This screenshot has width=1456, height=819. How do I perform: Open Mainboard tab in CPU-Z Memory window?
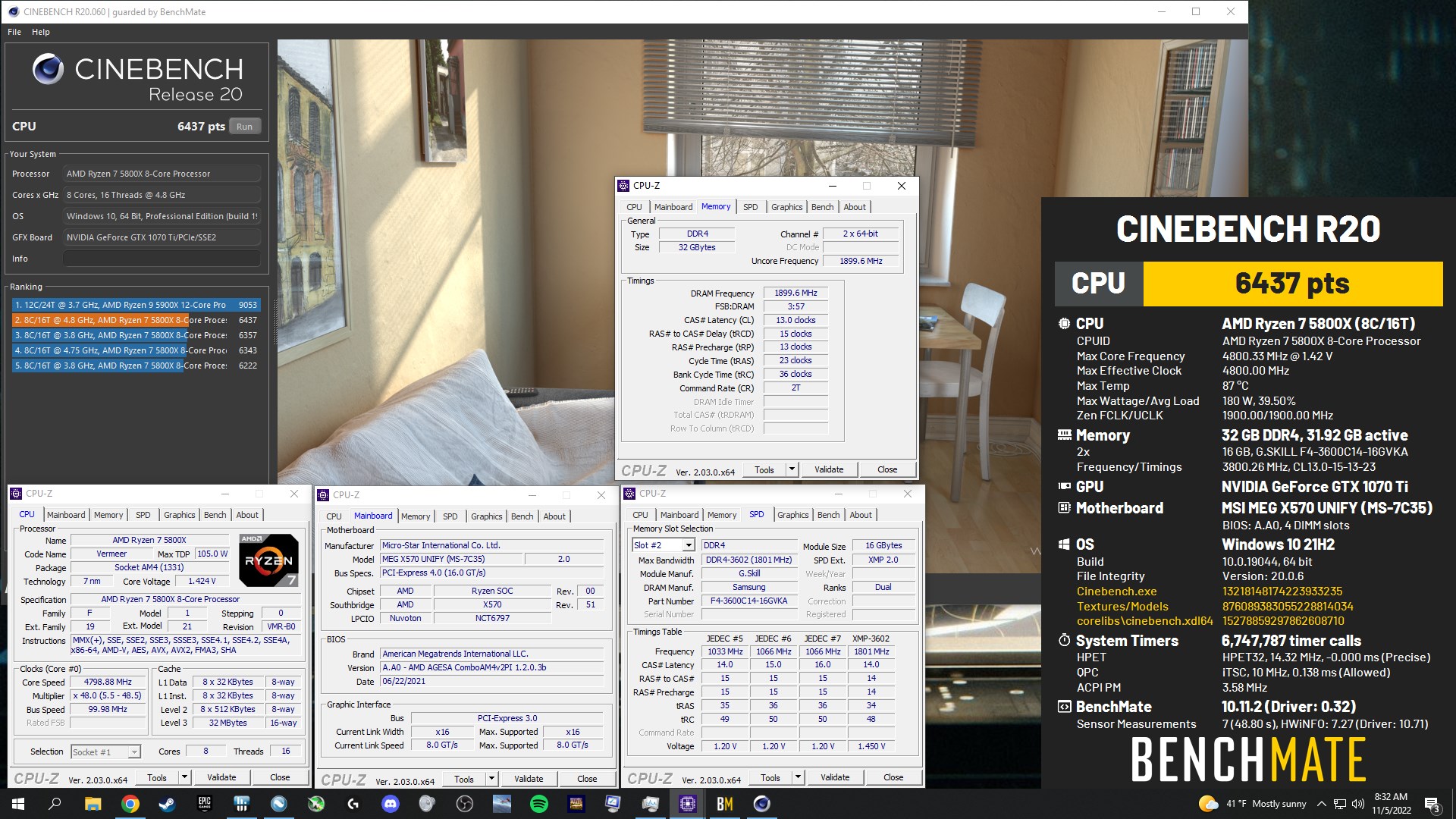(x=673, y=207)
